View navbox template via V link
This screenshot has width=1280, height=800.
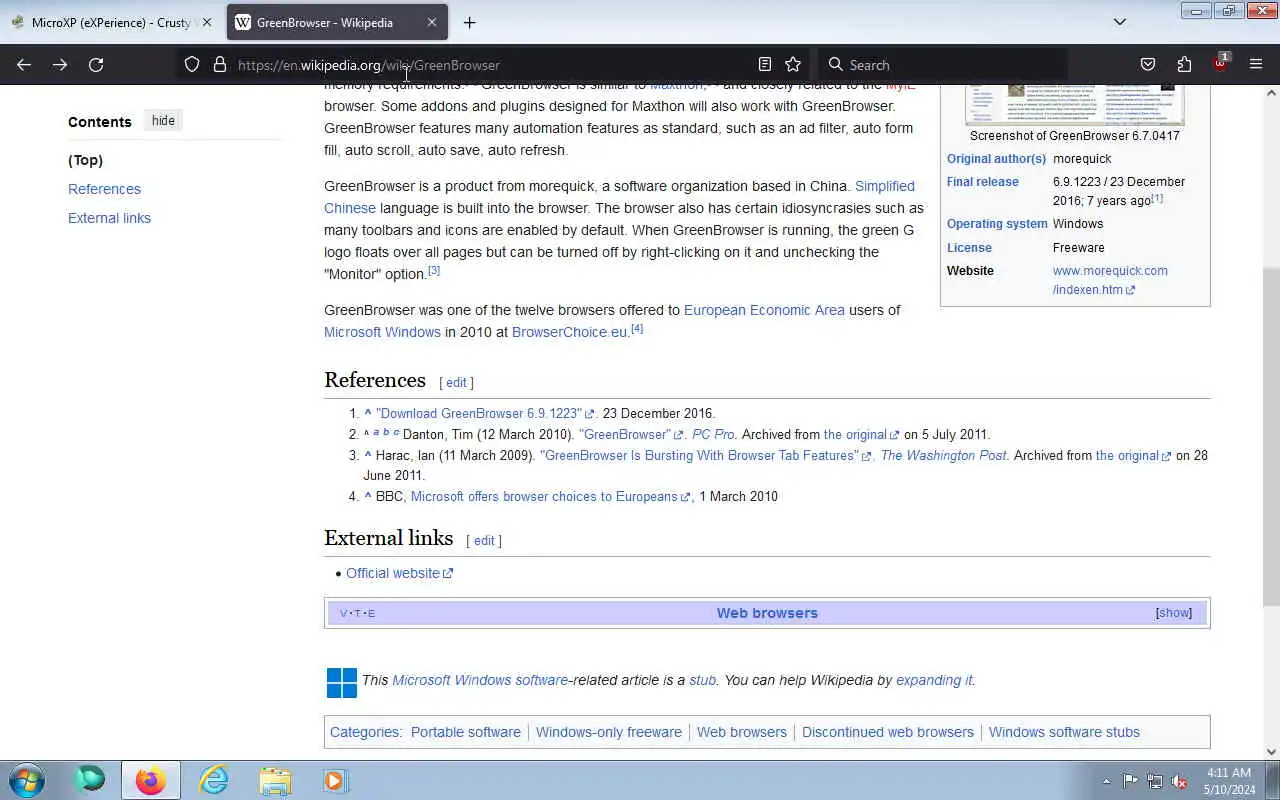[343, 614]
